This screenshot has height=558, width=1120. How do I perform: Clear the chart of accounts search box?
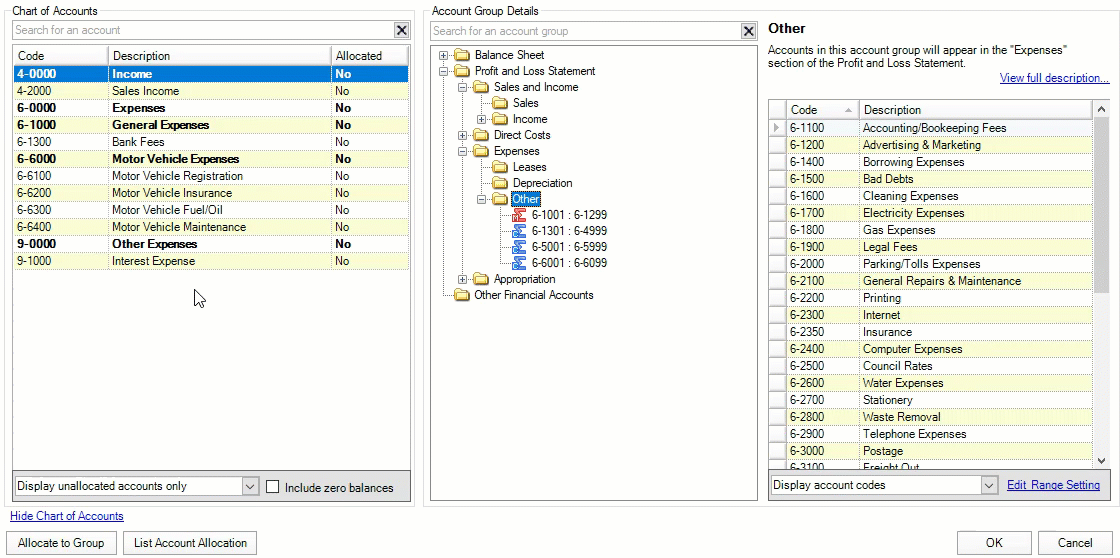[x=401, y=31]
